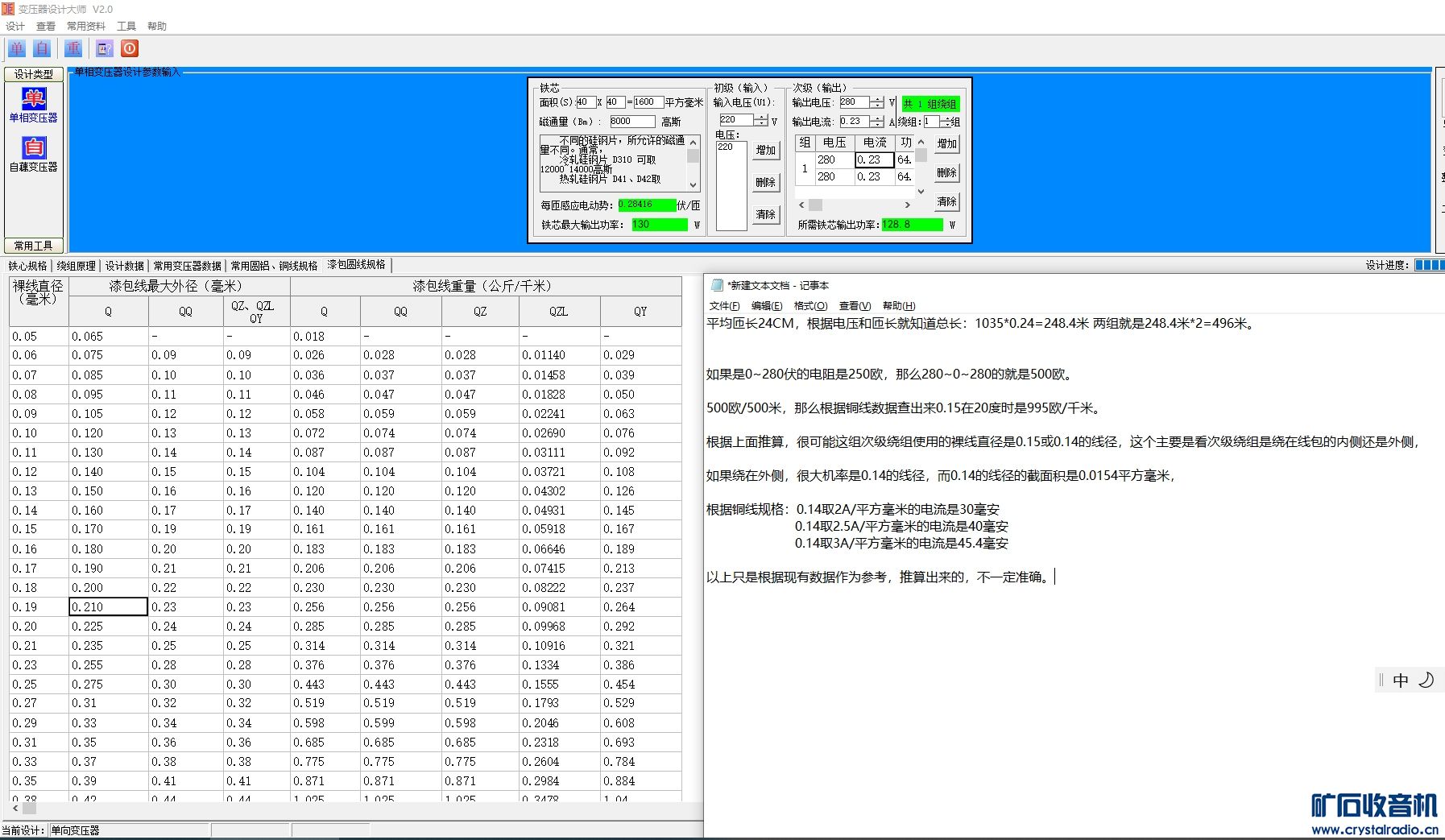Viewport: 1445px width, 840px height.
Task: Expand the 常用工具 sidebar section
Action: coord(33,246)
